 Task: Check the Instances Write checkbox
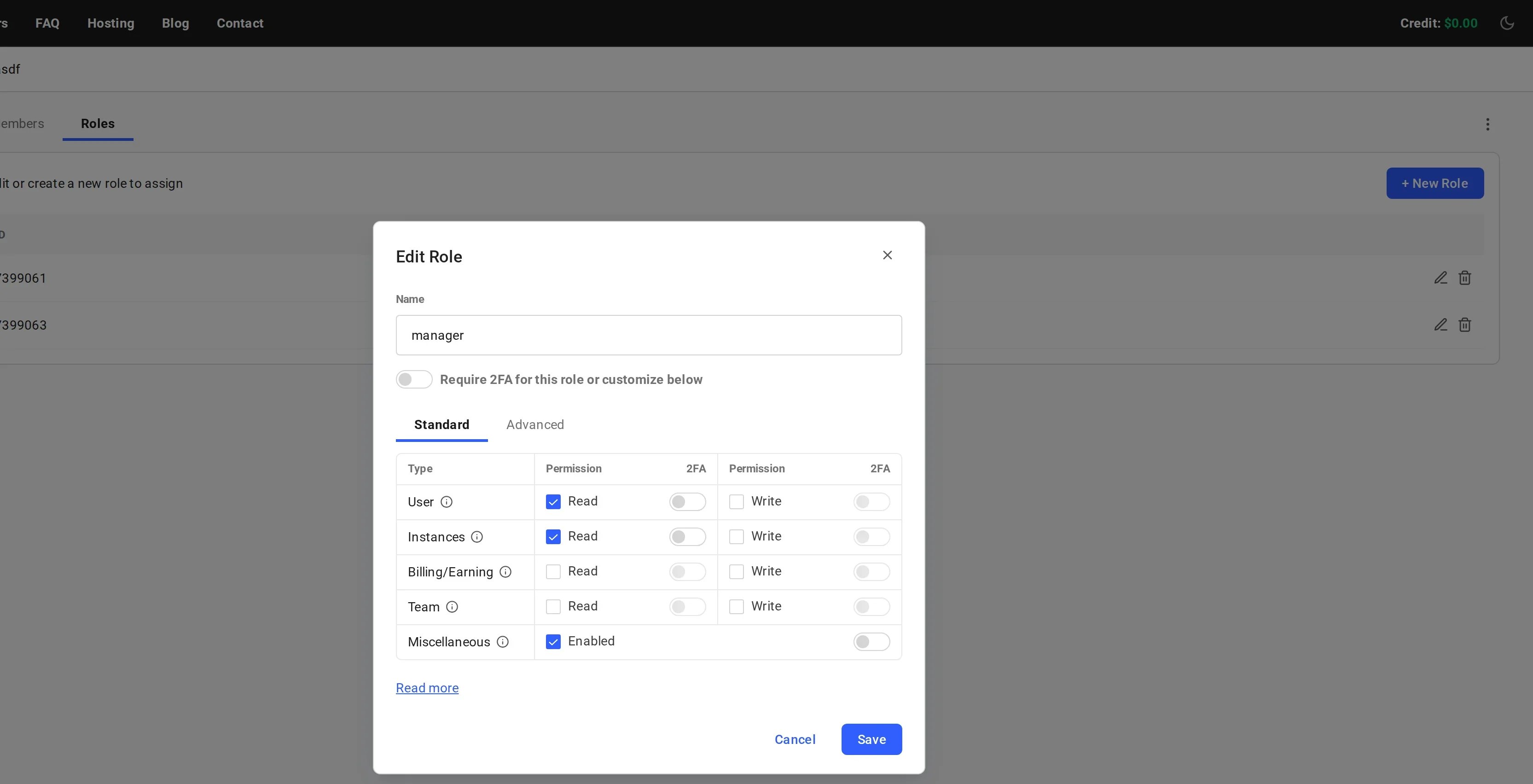[736, 537]
